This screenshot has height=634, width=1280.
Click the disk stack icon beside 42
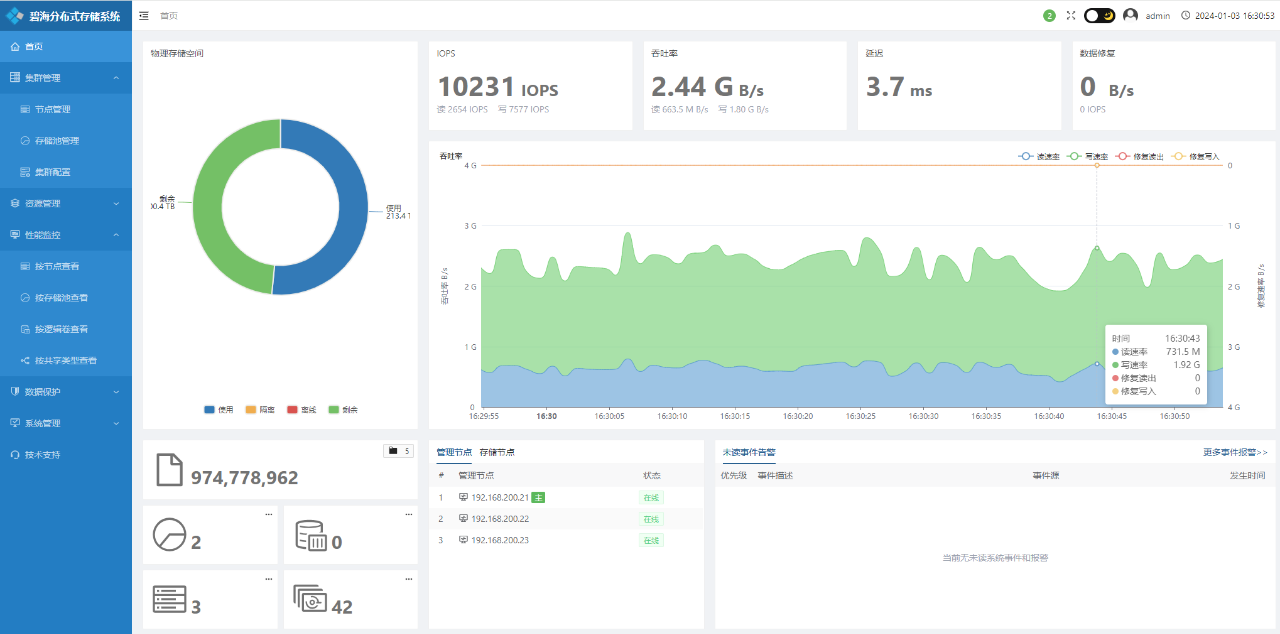tap(310, 598)
